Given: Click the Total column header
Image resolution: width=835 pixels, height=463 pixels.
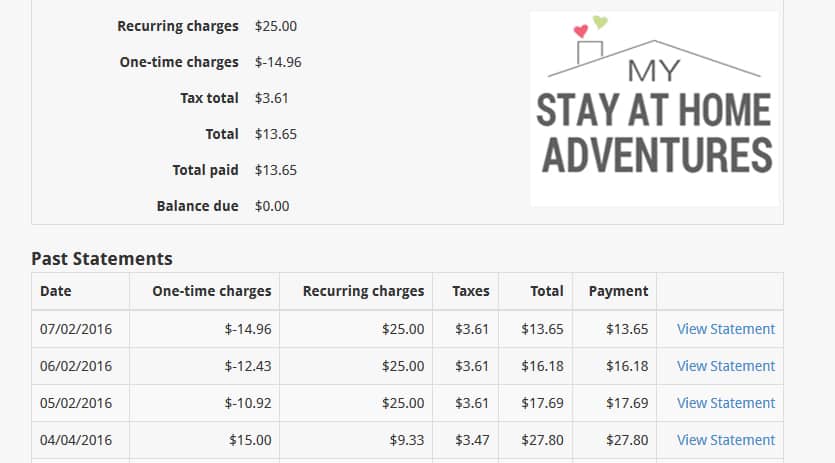Looking at the screenshot, I should [547, 291].
